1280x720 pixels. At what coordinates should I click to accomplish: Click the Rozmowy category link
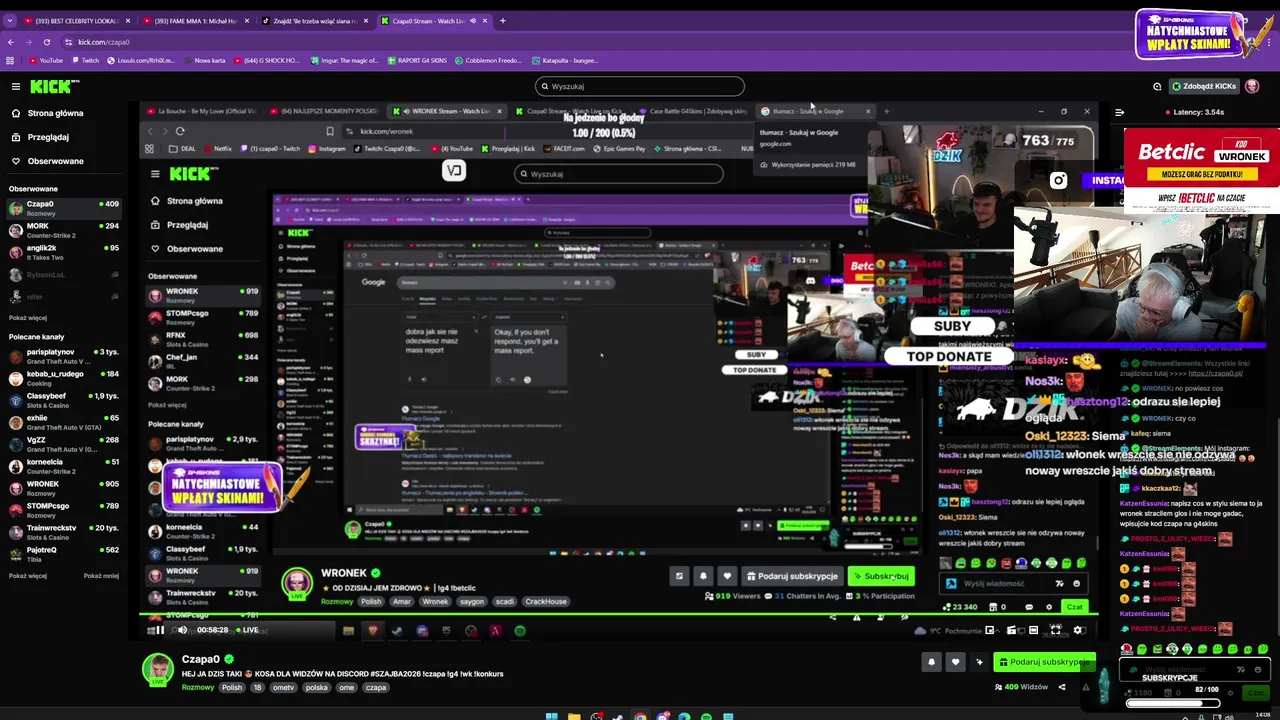pyautogui.click(x=198, y=687)
